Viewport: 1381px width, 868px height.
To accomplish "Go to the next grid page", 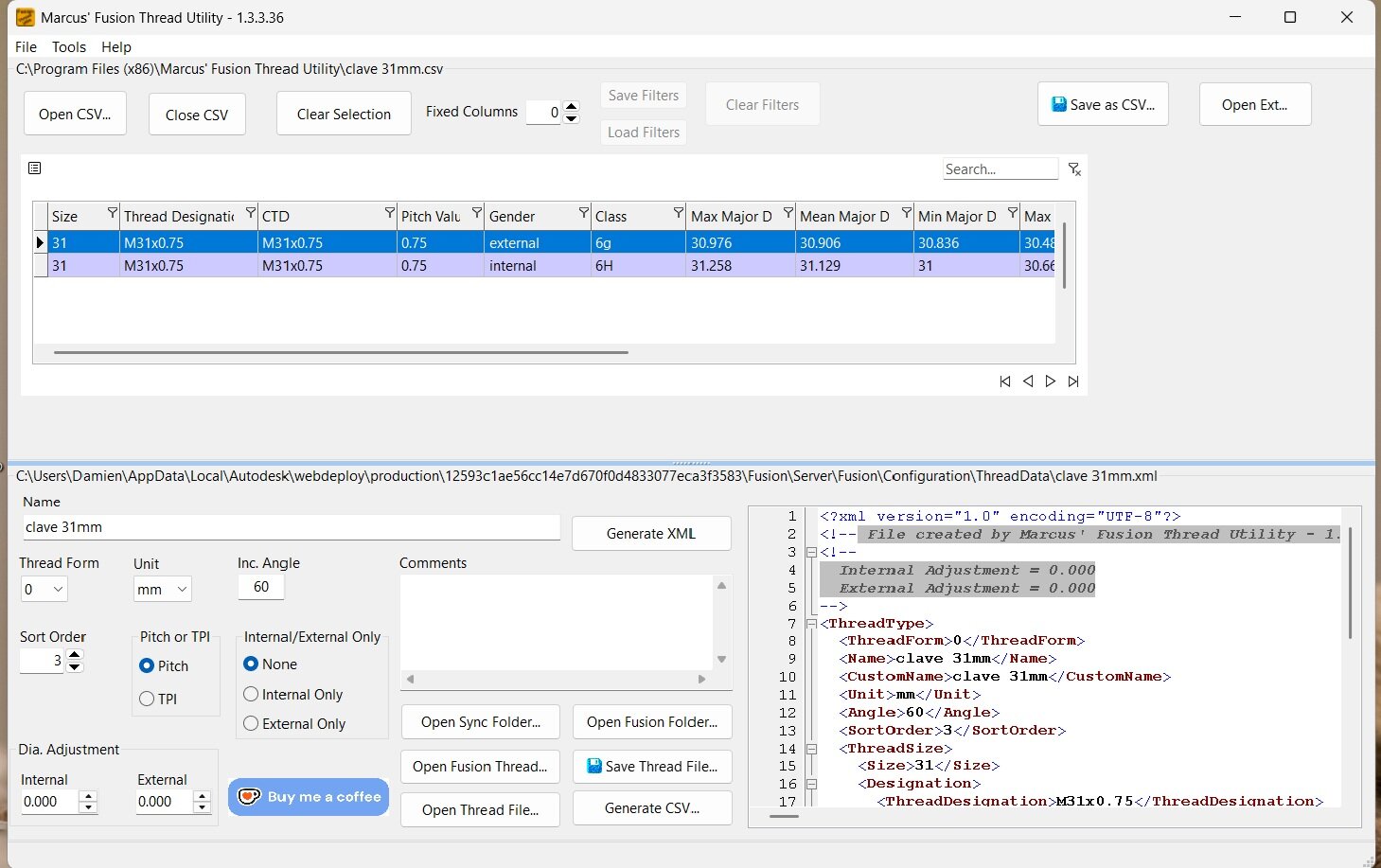I will [1051, 381].
